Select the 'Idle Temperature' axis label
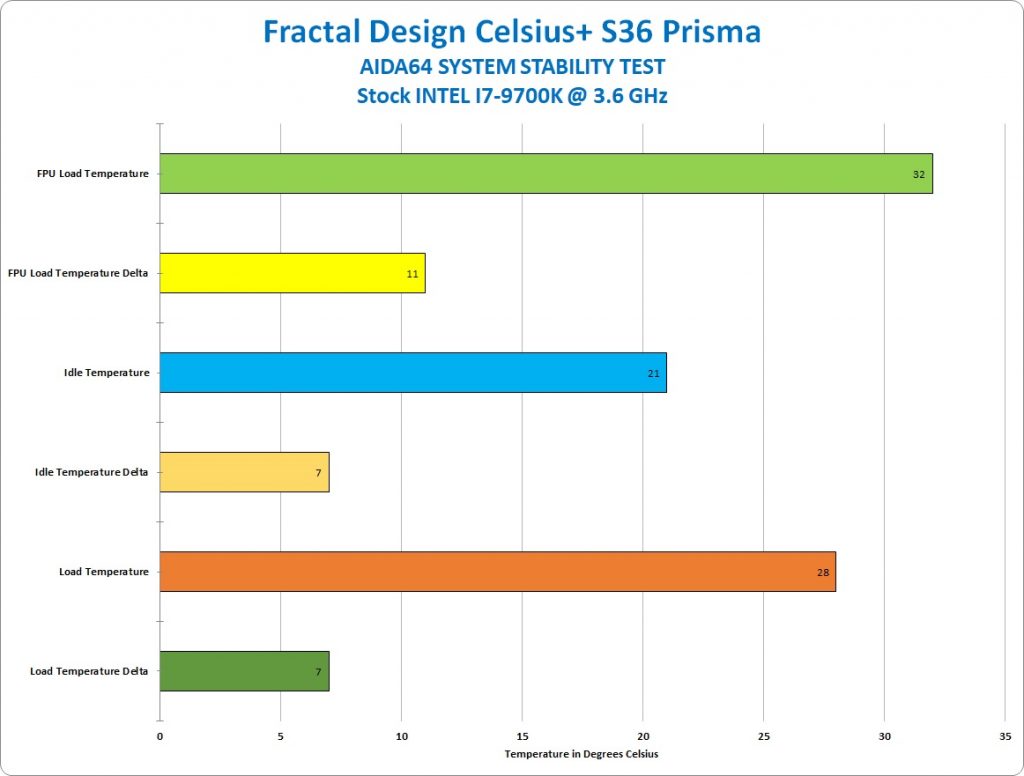Image resolution: width=1024 pixels, height=776 pixels. (106, 373)
